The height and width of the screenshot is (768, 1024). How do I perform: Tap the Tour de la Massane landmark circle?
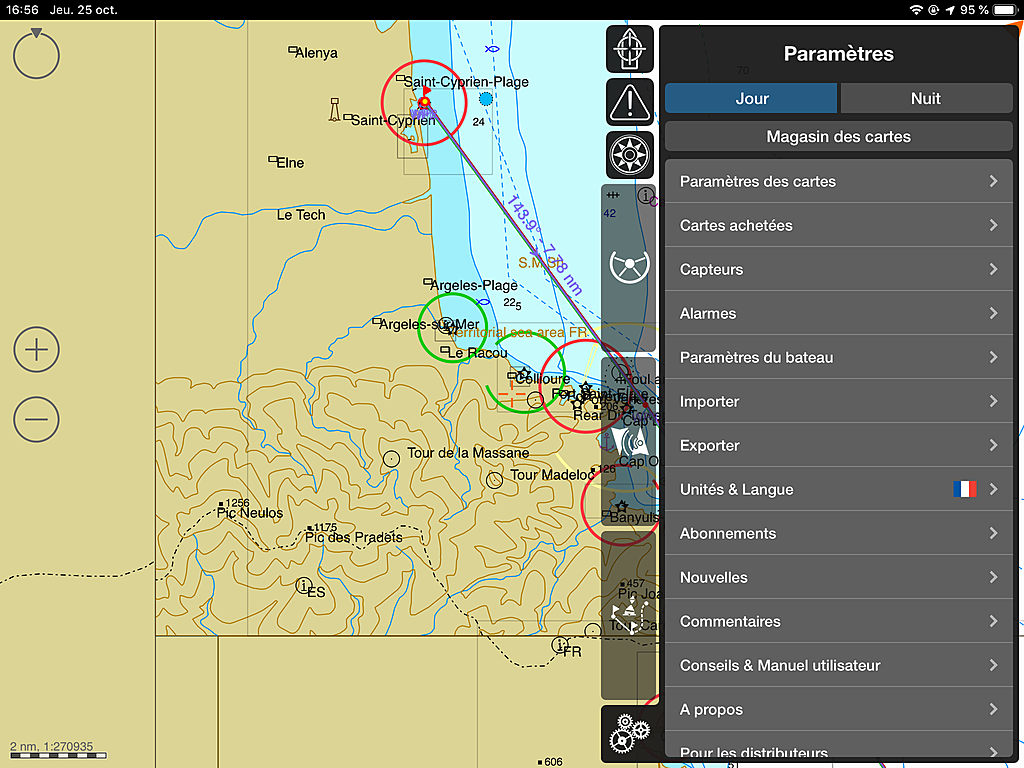[391, 459]
